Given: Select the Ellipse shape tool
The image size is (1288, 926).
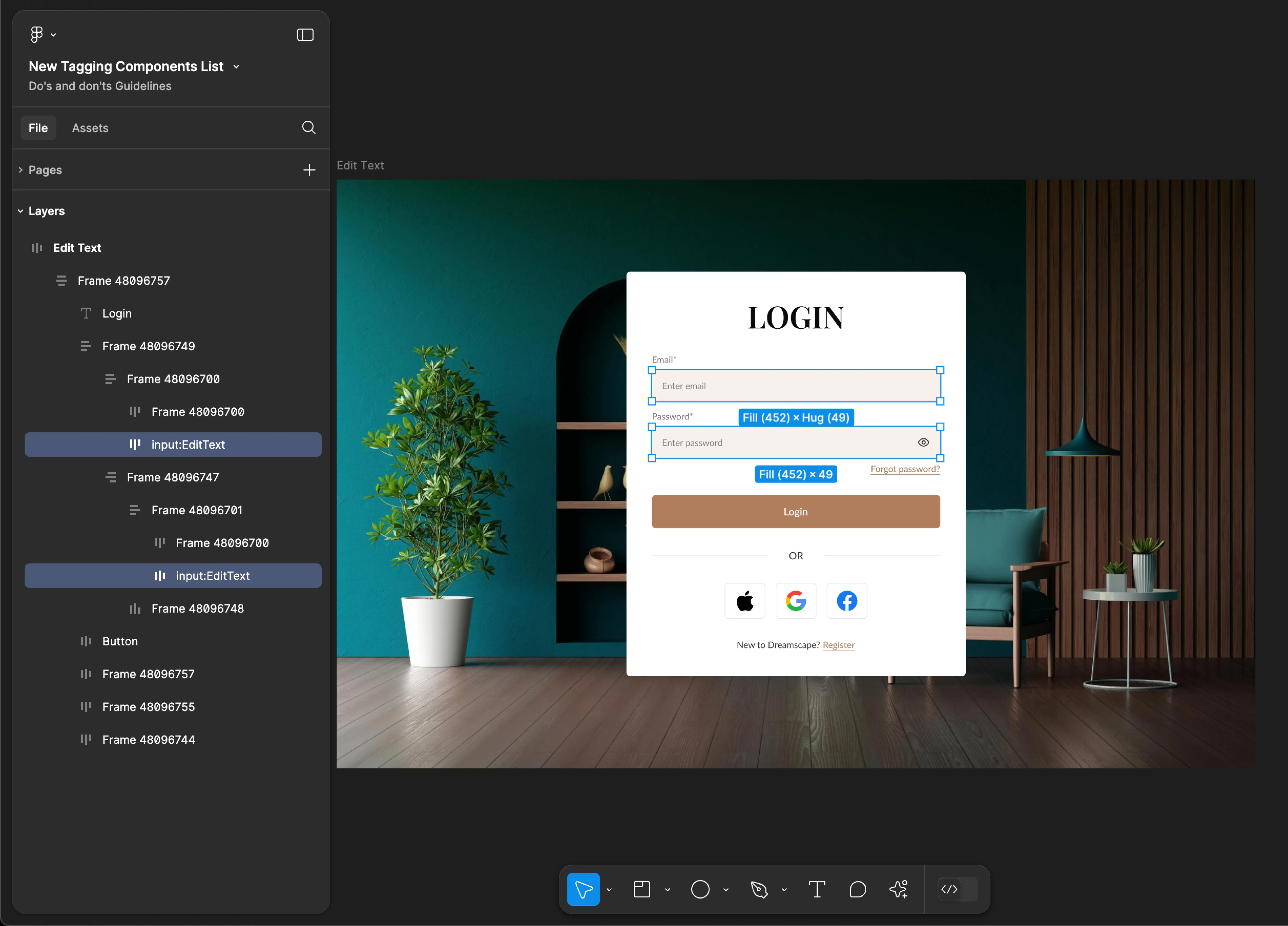Looking at the screenshot, I should point(700,889).
